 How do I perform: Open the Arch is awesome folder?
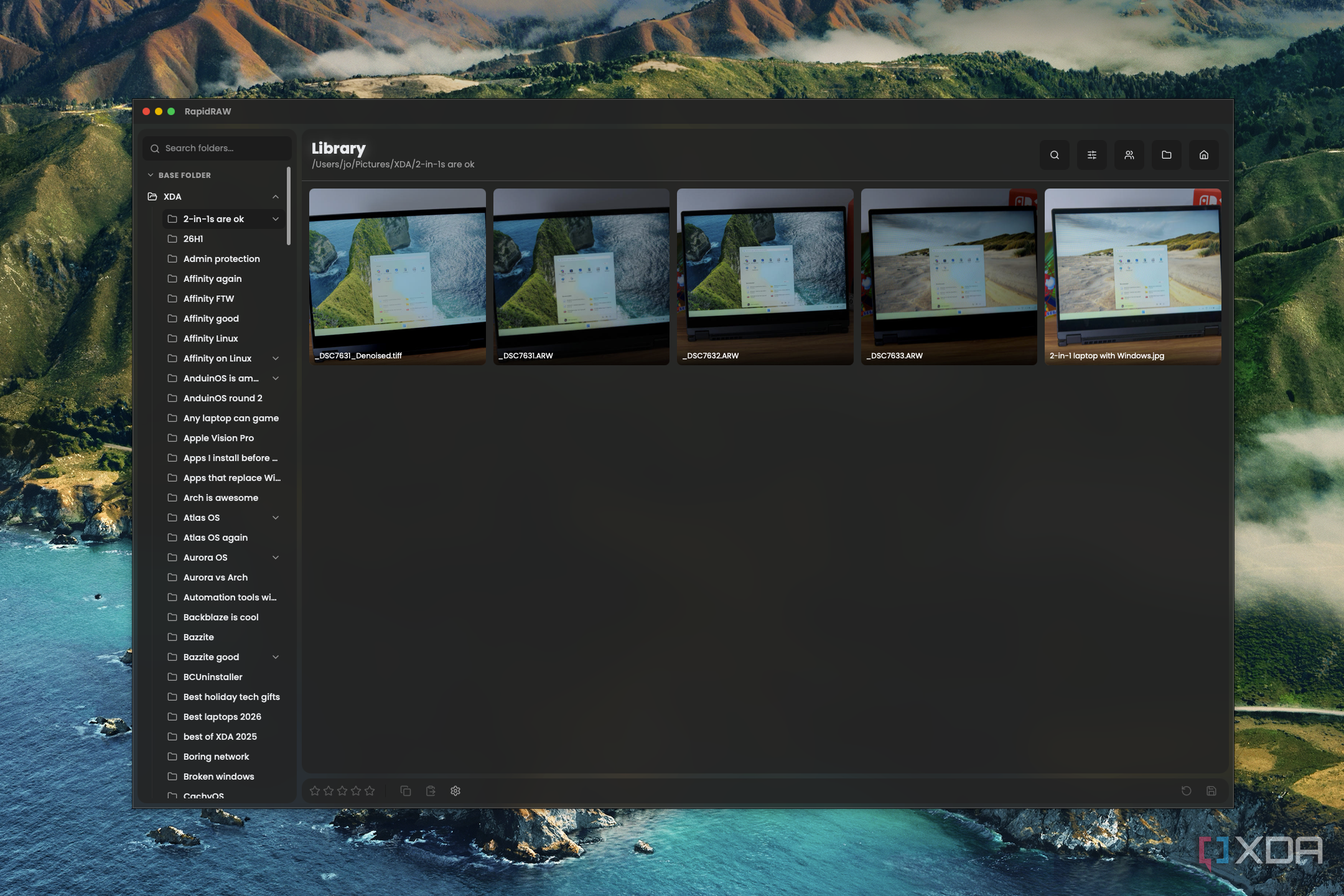[x=224, y=498]
